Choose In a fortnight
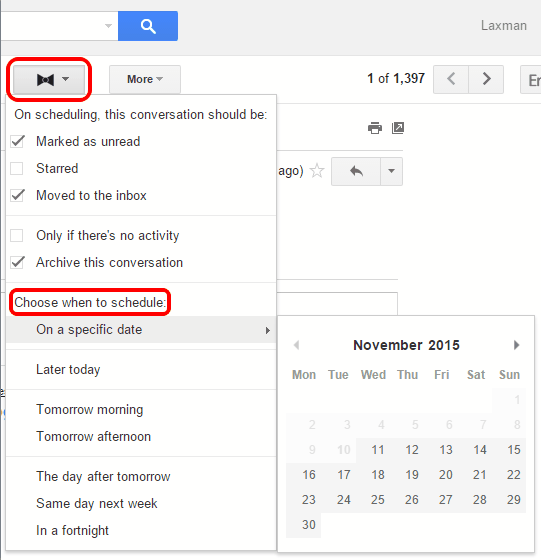This screenshot has height=560, width=541. tap(141, 531)
